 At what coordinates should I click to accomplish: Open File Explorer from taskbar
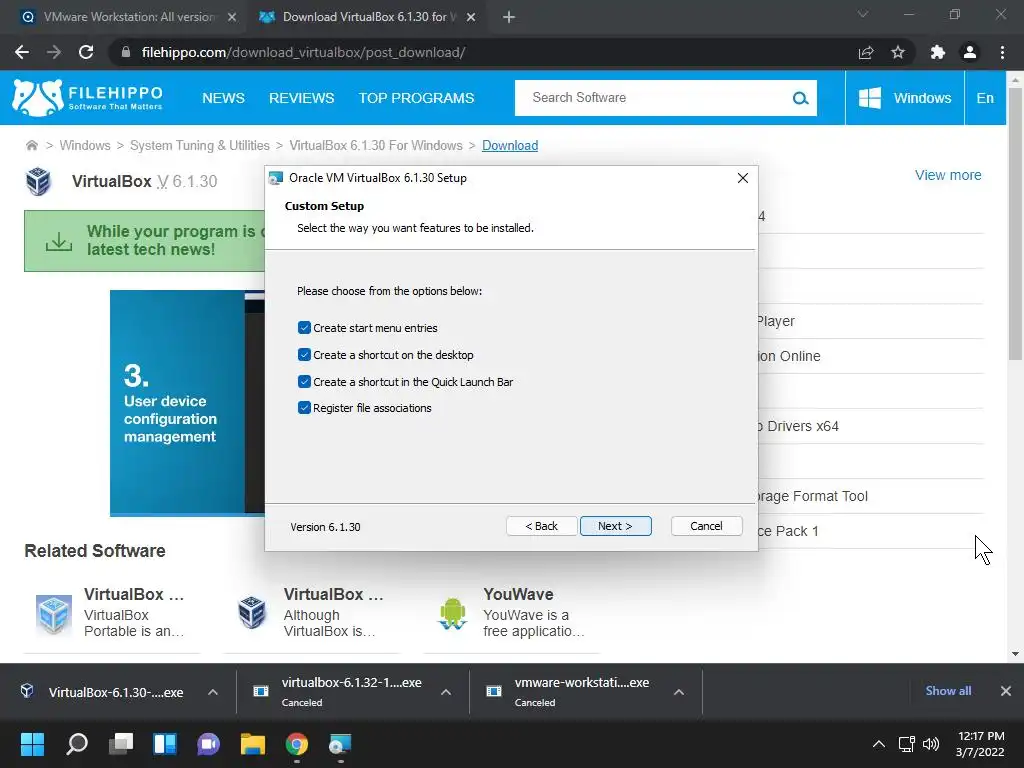(253, 744)
